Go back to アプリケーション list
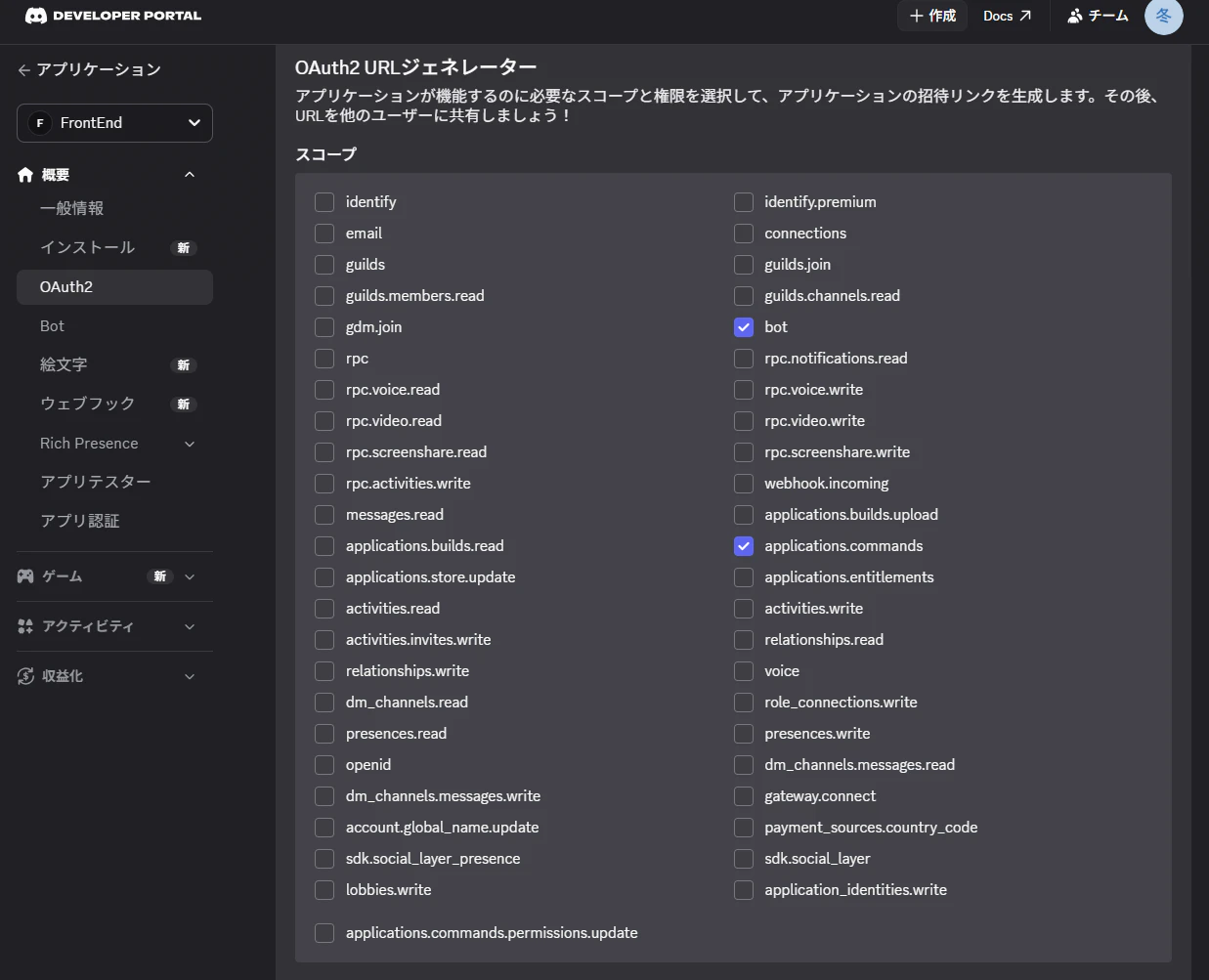1209x980 pixels. pyautogui.click(x=89, y=70)
